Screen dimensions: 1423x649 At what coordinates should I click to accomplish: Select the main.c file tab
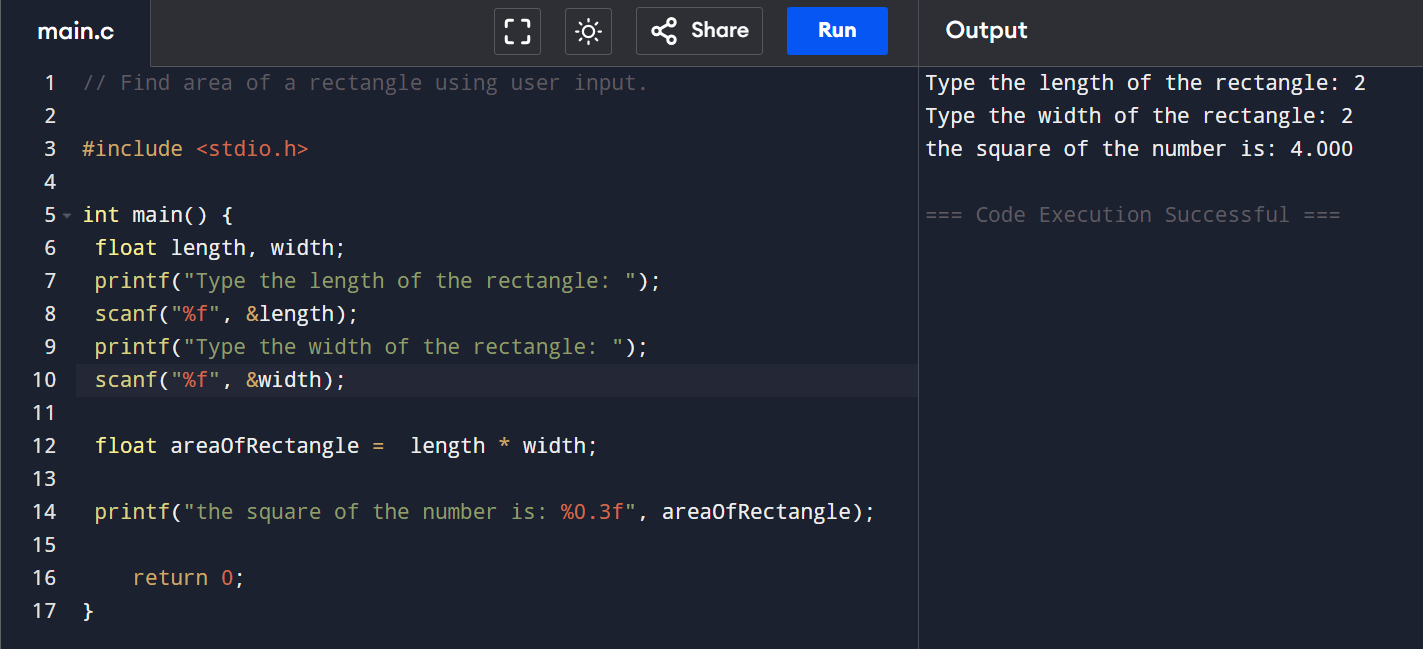click(75, 32)
